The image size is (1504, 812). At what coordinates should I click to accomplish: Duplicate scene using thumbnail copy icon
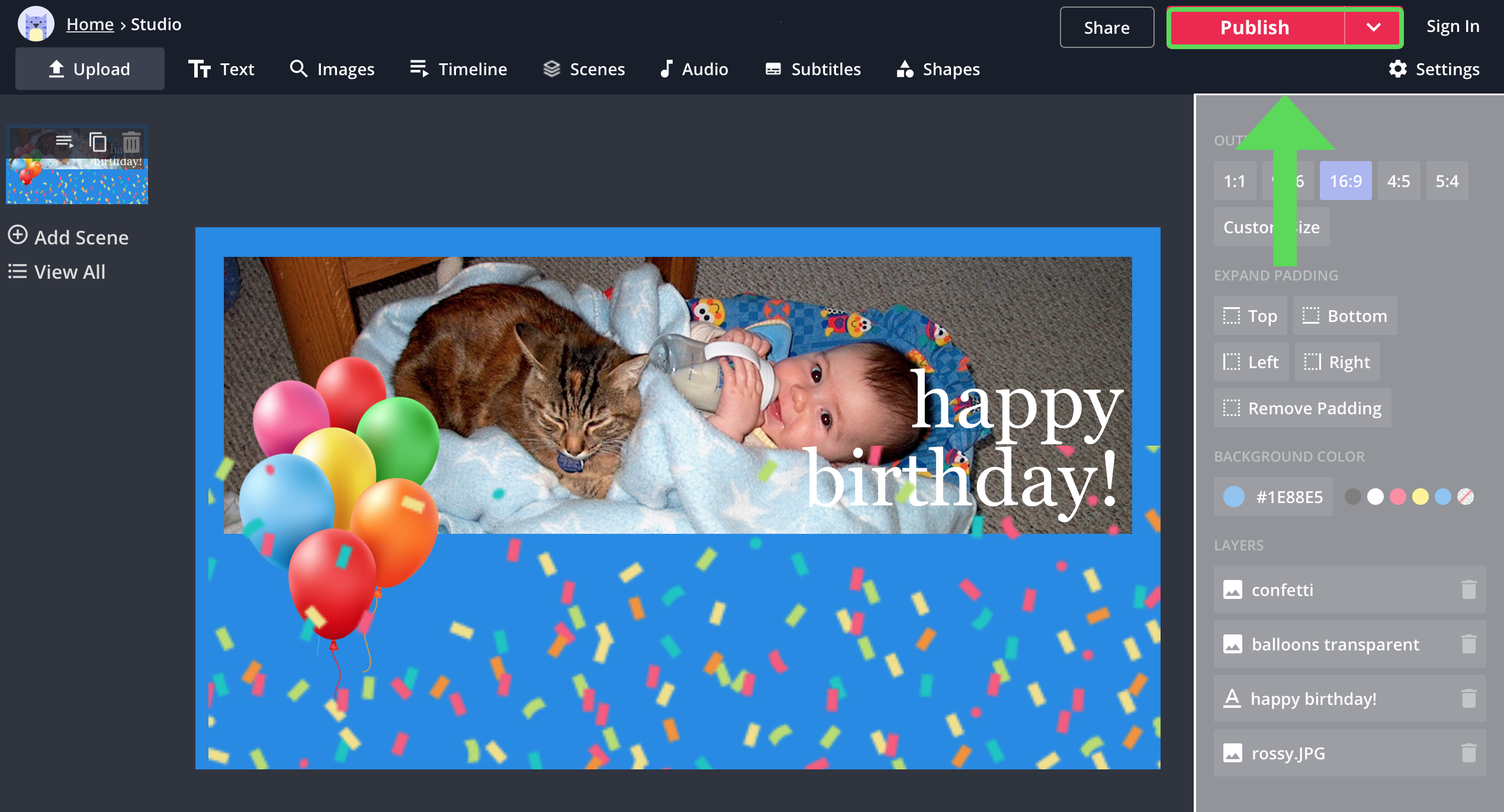[98, 142]
